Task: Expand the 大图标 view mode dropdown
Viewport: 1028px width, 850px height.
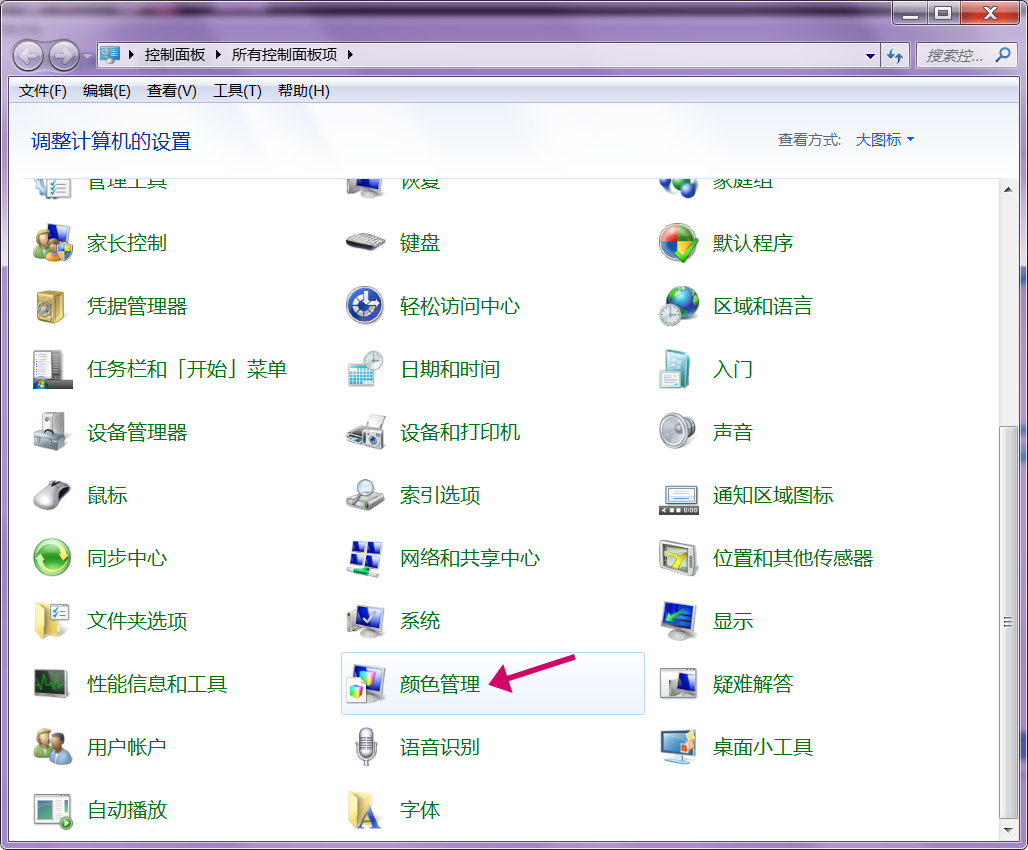Action: tap(884, 140)
